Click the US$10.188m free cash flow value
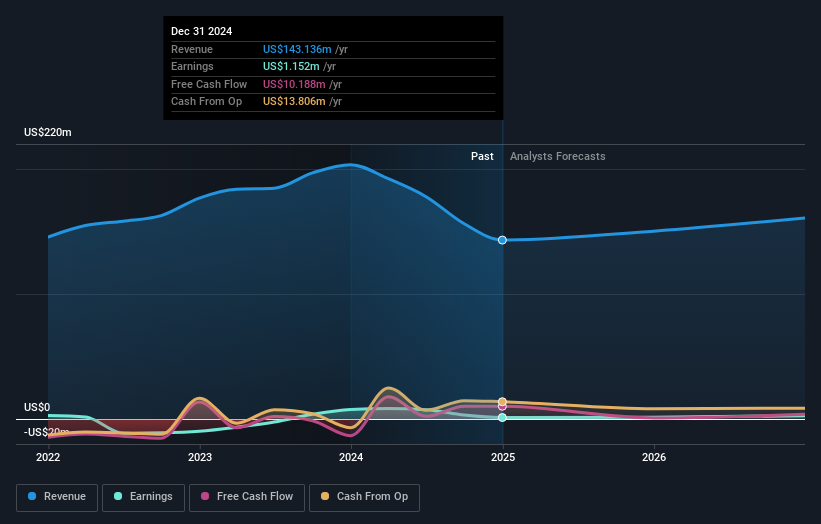Viewport: 821px width, 524px height. pyautogui.click(x=294, y=84)
